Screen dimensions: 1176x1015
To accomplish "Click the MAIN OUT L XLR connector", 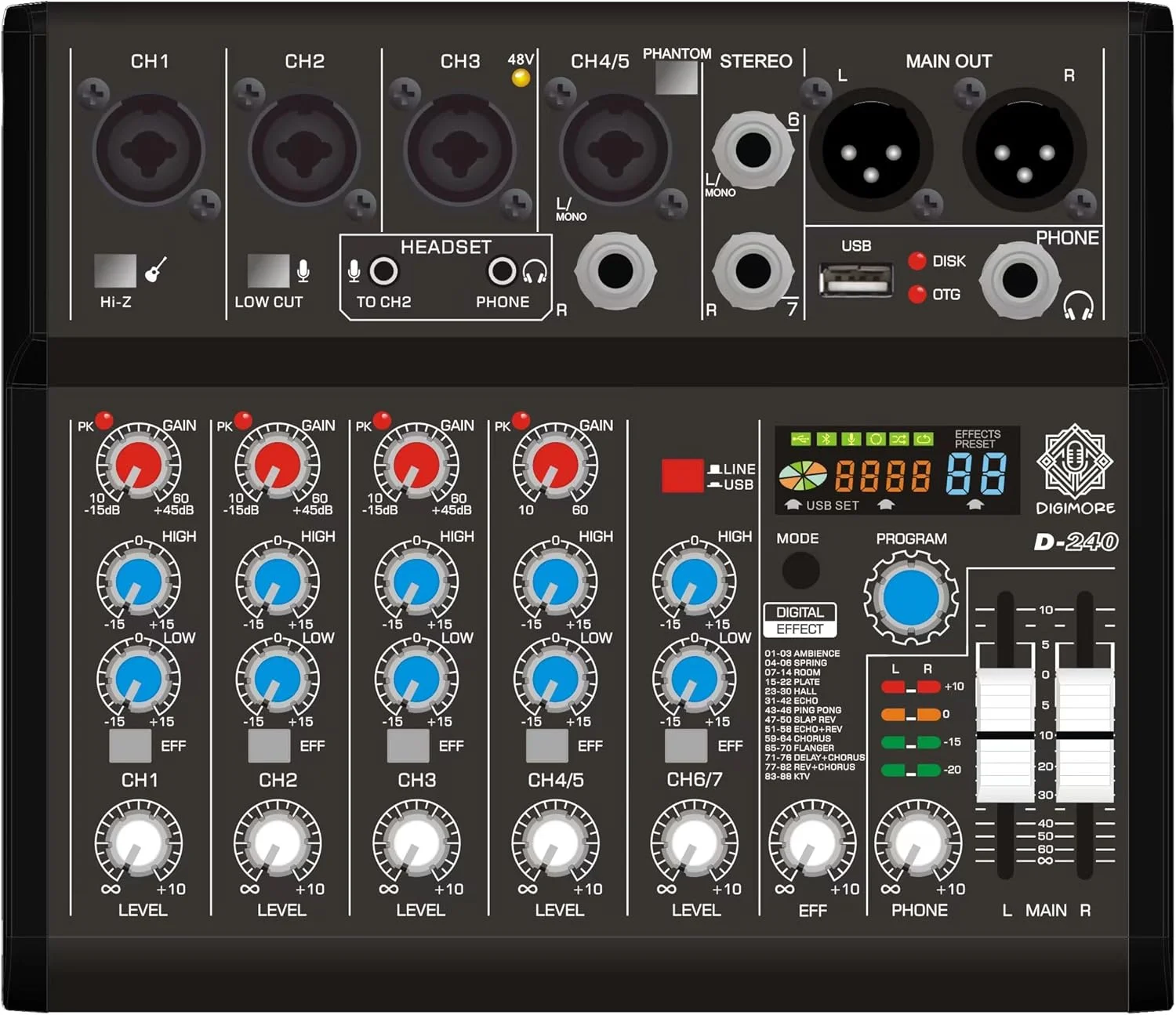I will 870,150.
